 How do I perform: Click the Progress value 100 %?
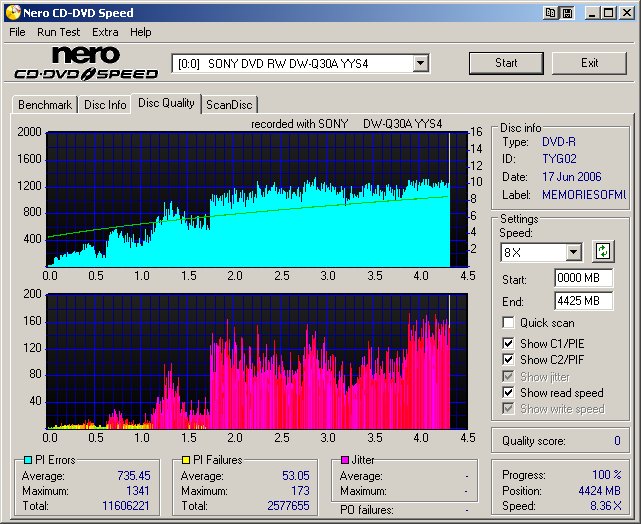[x=607, y=475]
